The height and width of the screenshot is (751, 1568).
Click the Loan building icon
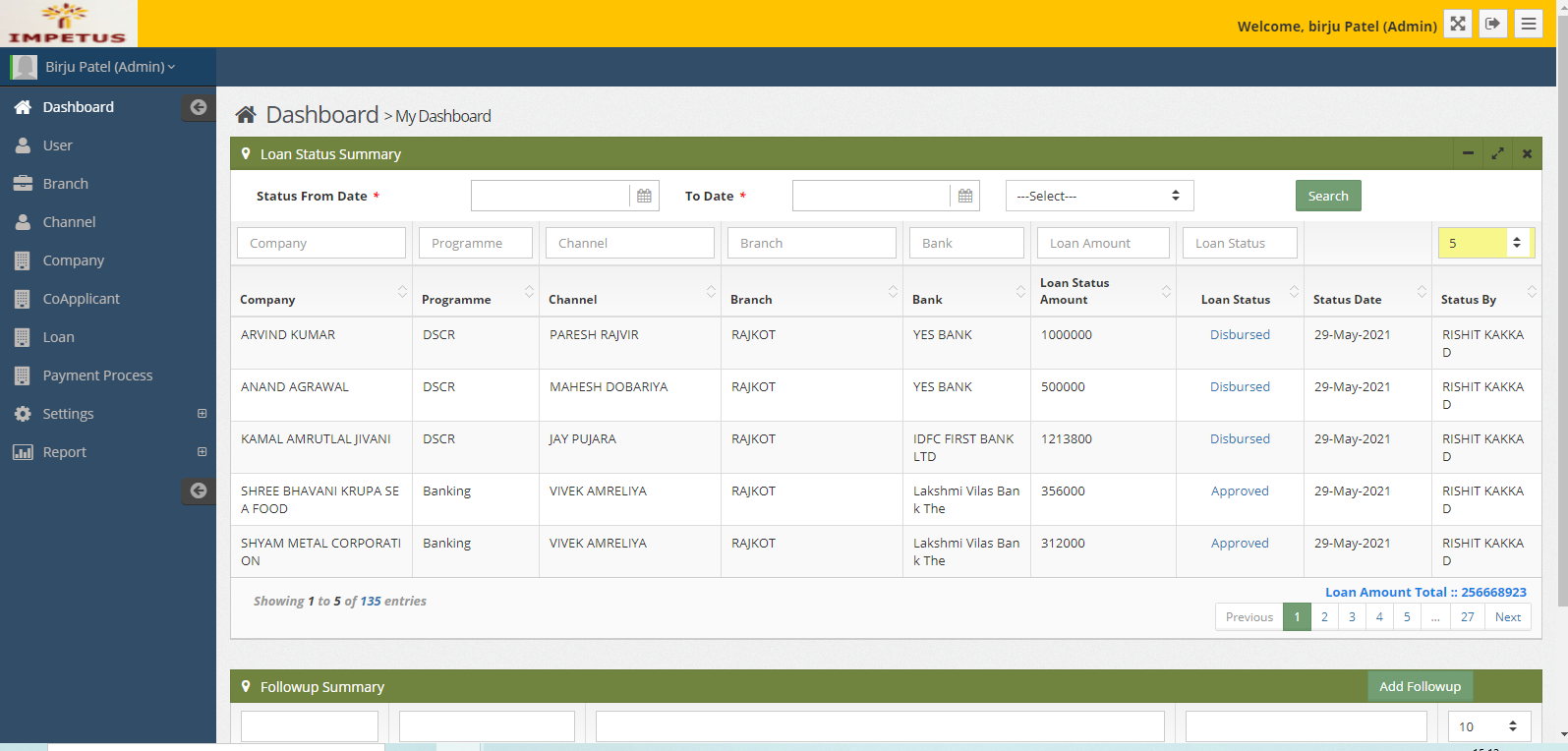click(23, 337)
